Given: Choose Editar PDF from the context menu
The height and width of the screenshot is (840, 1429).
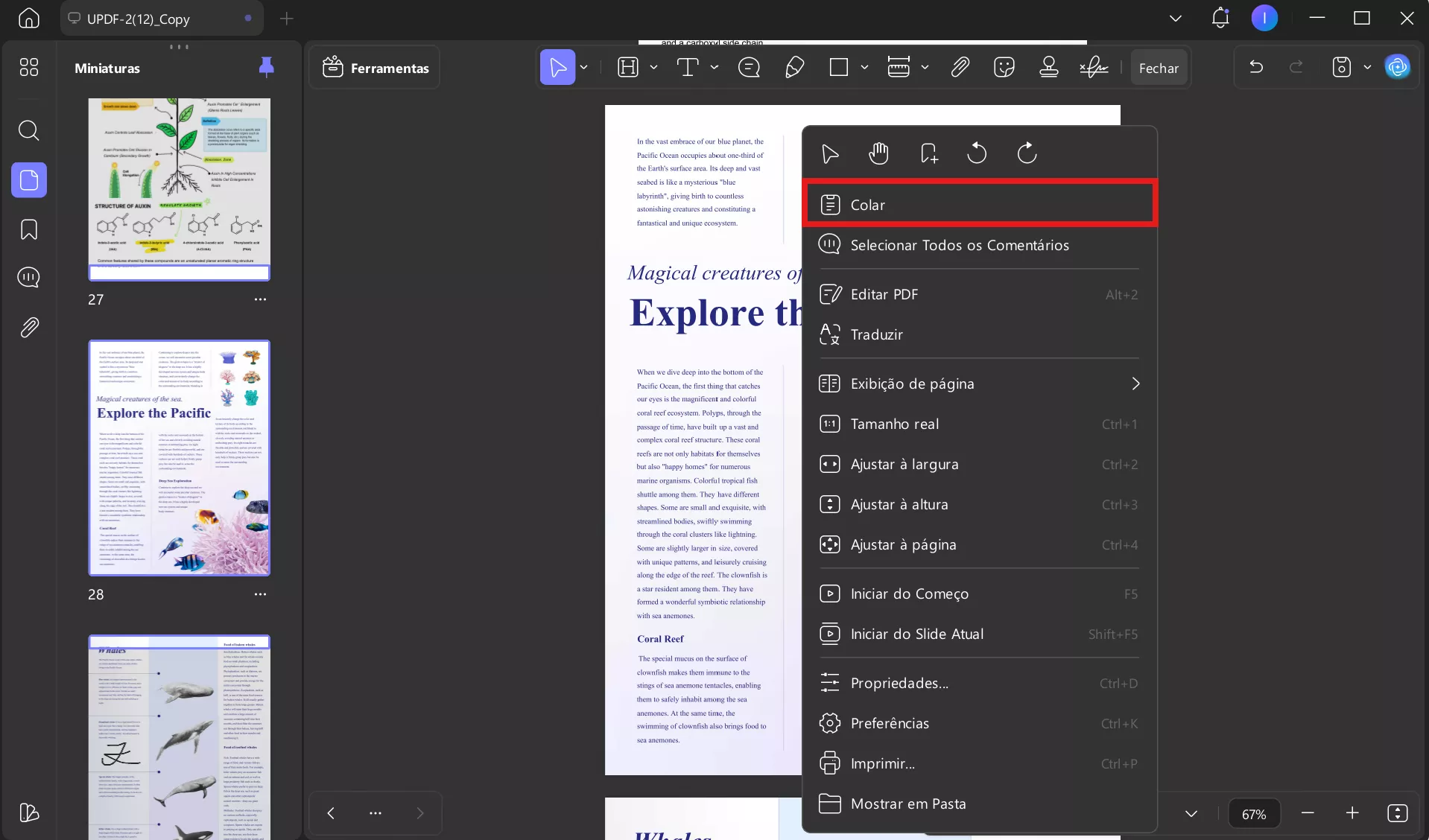Looking at the screenshot, I should 885,293.
